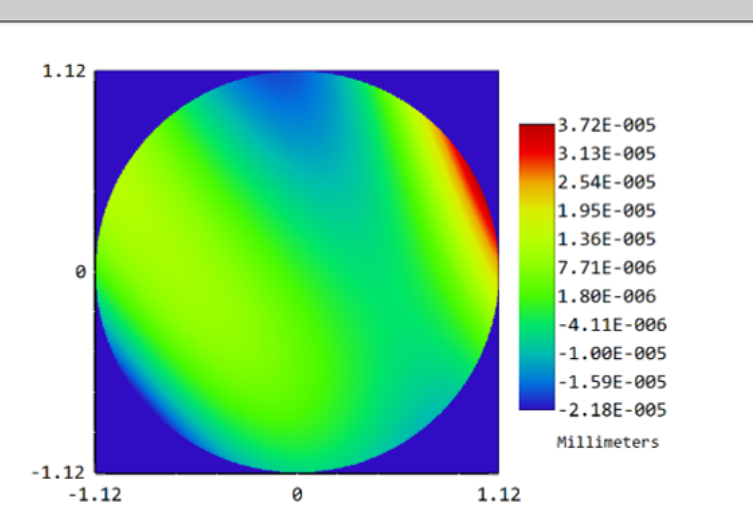Click the 0 label on the horizontal axis
The height and width of the screenshot is (509, 753).
click(x=297, y=494)
